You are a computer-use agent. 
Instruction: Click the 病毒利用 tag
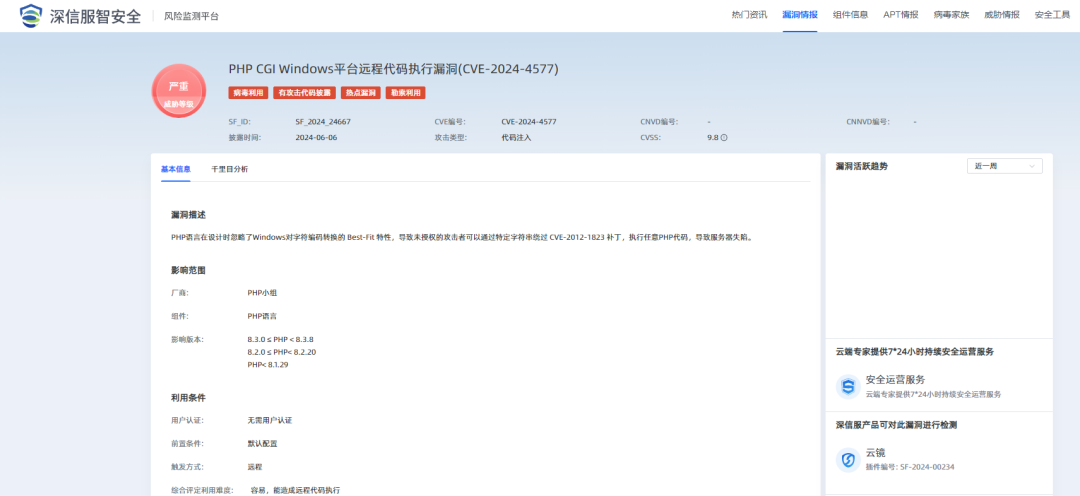(x=248, y=92)
